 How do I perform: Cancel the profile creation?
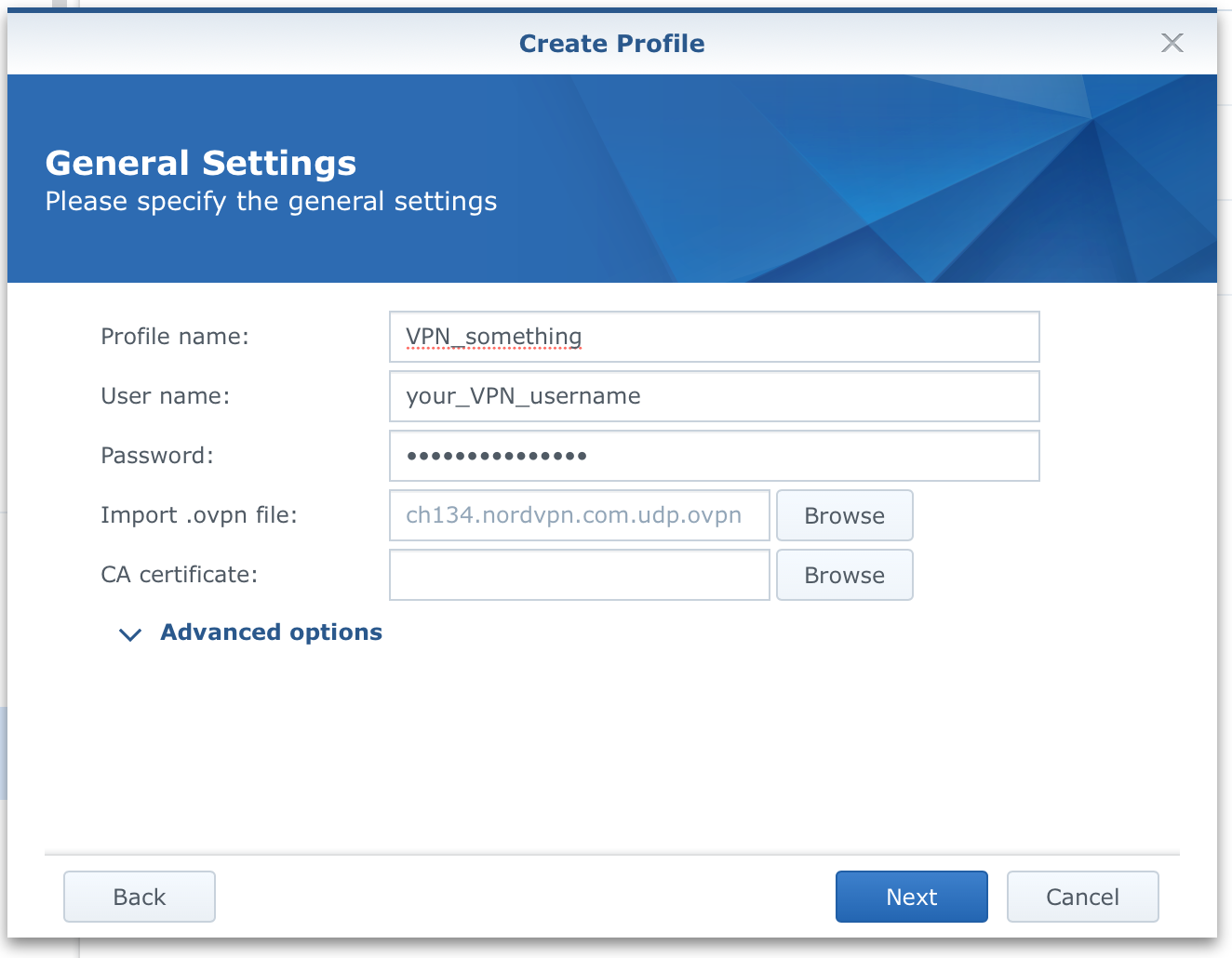(x=1083, y=897)
